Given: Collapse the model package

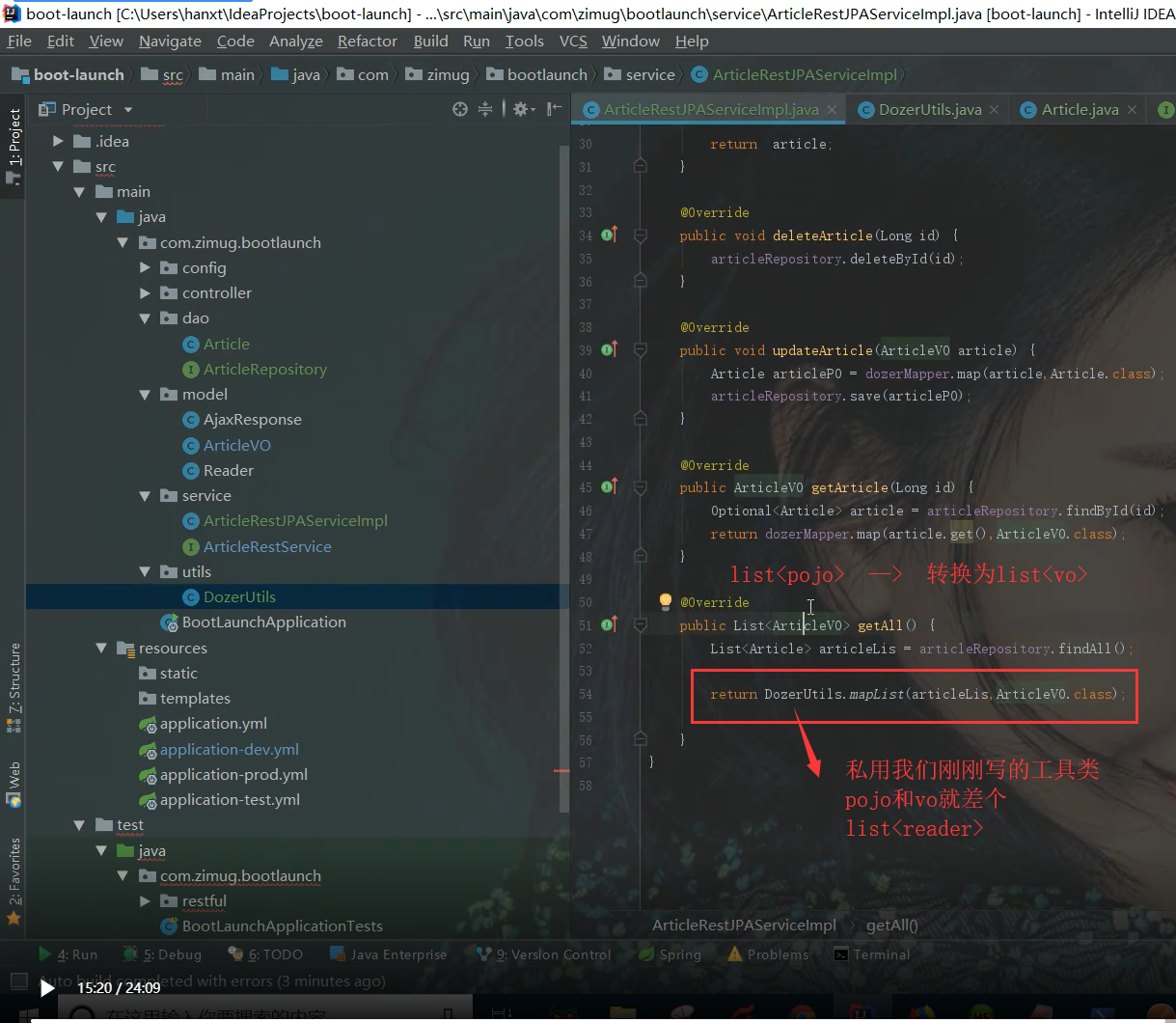Looking at the screenshot, I should tap(145, 395).
